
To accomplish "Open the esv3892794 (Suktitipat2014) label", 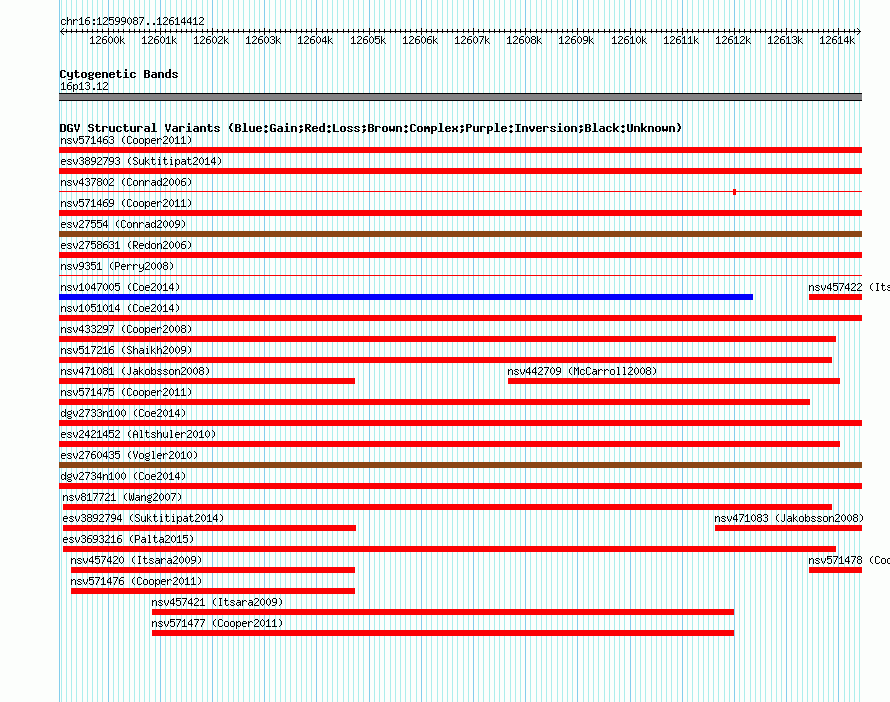I will coord(143,518).
